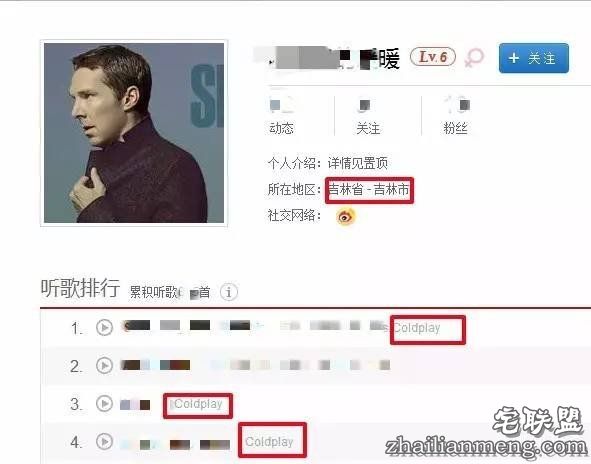Open the 粉丝 followers count

click(x=456, y=116)
